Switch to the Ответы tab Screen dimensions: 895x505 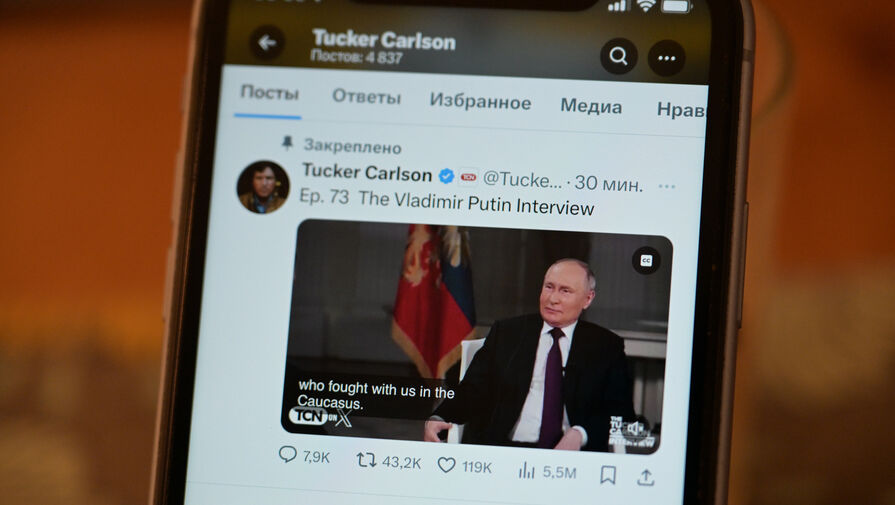tap(366, 96)
